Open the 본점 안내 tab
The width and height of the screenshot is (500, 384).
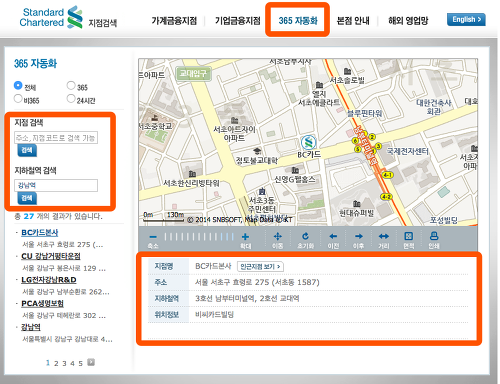353,21
